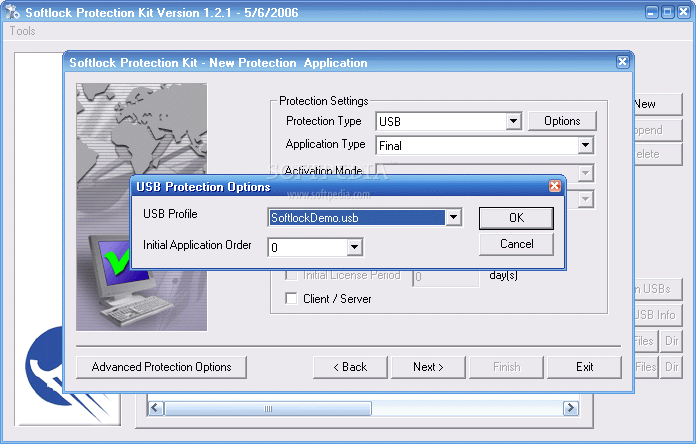Image resolution: width=696 pixels, height=444 pixels.
Task: Click the Initial License Period days field
Action: tap(446, 278)
